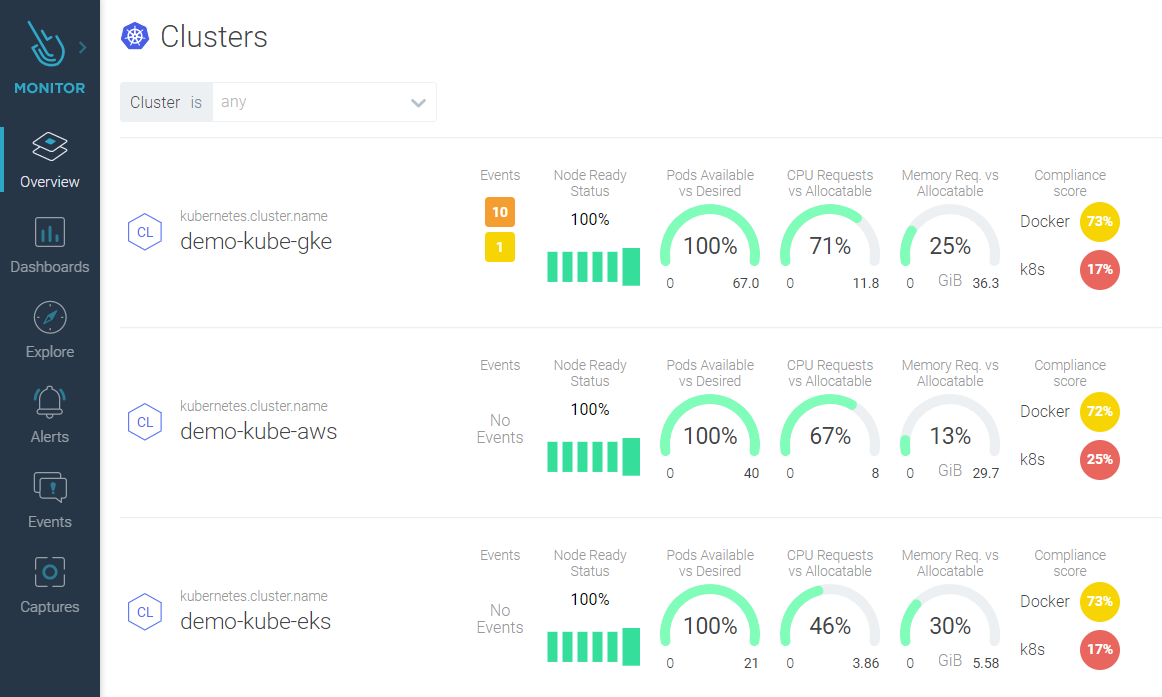Open the Cluster filter dropdown arrow
This screenshot has height=697, width=1162.
click(x=418, y=102)
